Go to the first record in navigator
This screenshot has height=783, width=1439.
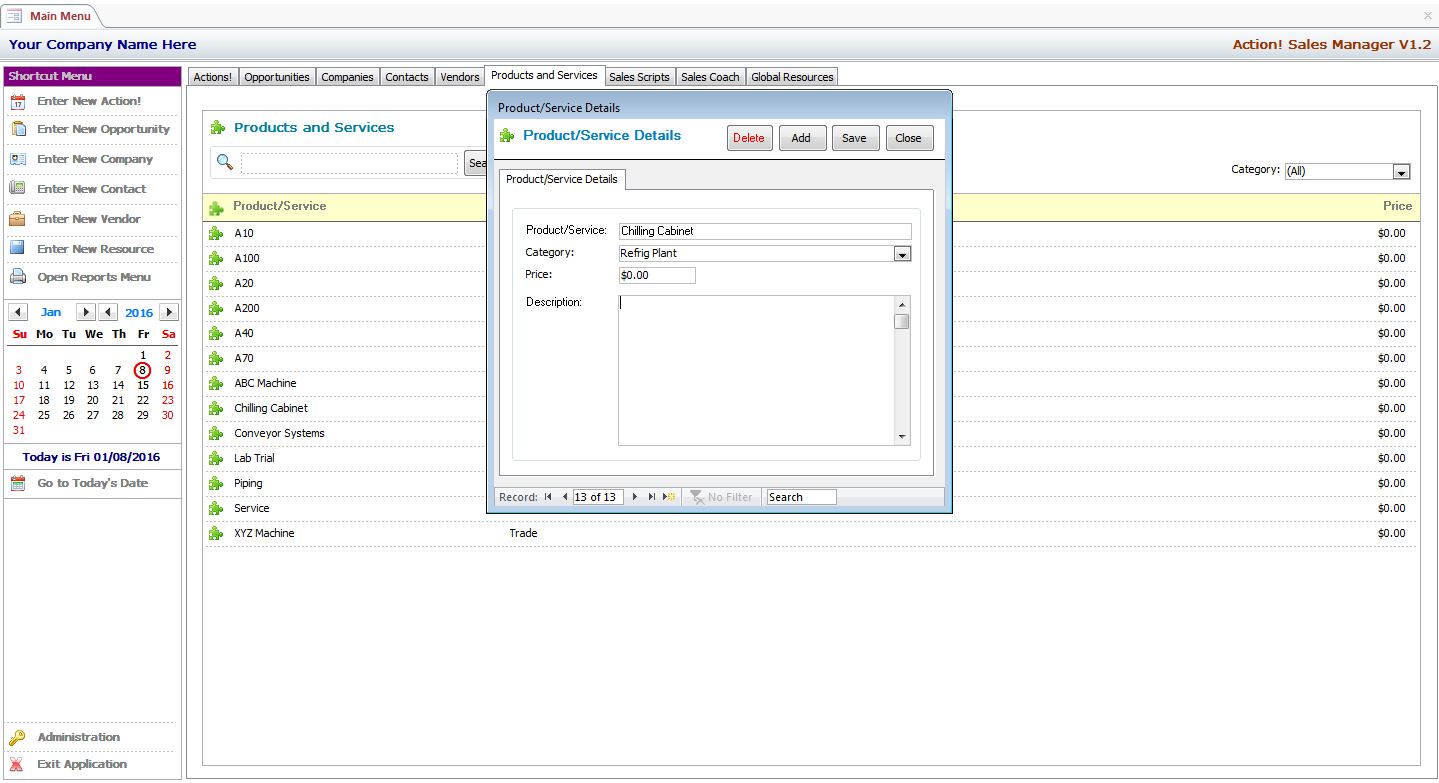coord(548,497)
